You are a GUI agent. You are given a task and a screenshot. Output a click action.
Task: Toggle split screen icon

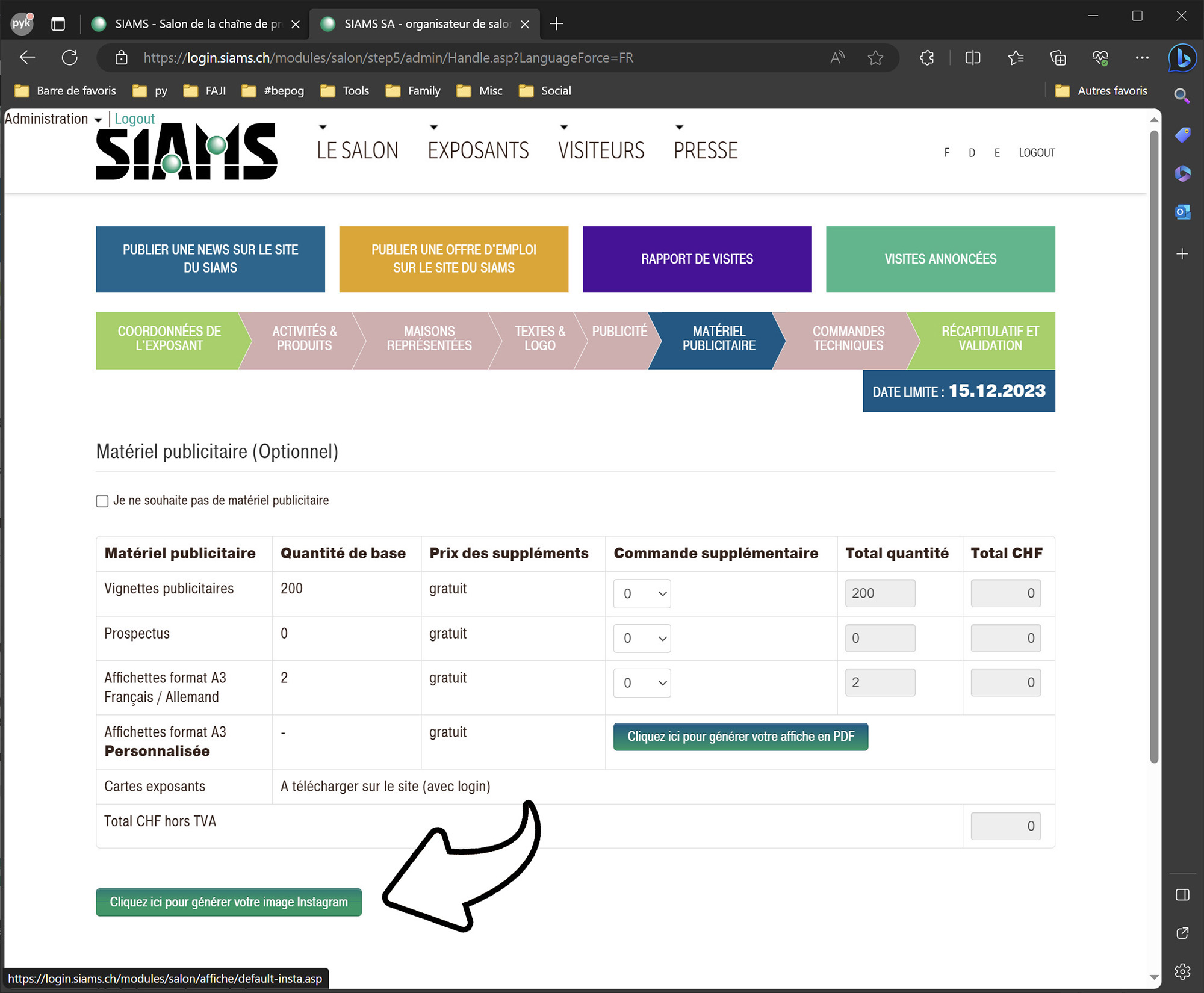[973, 58]
